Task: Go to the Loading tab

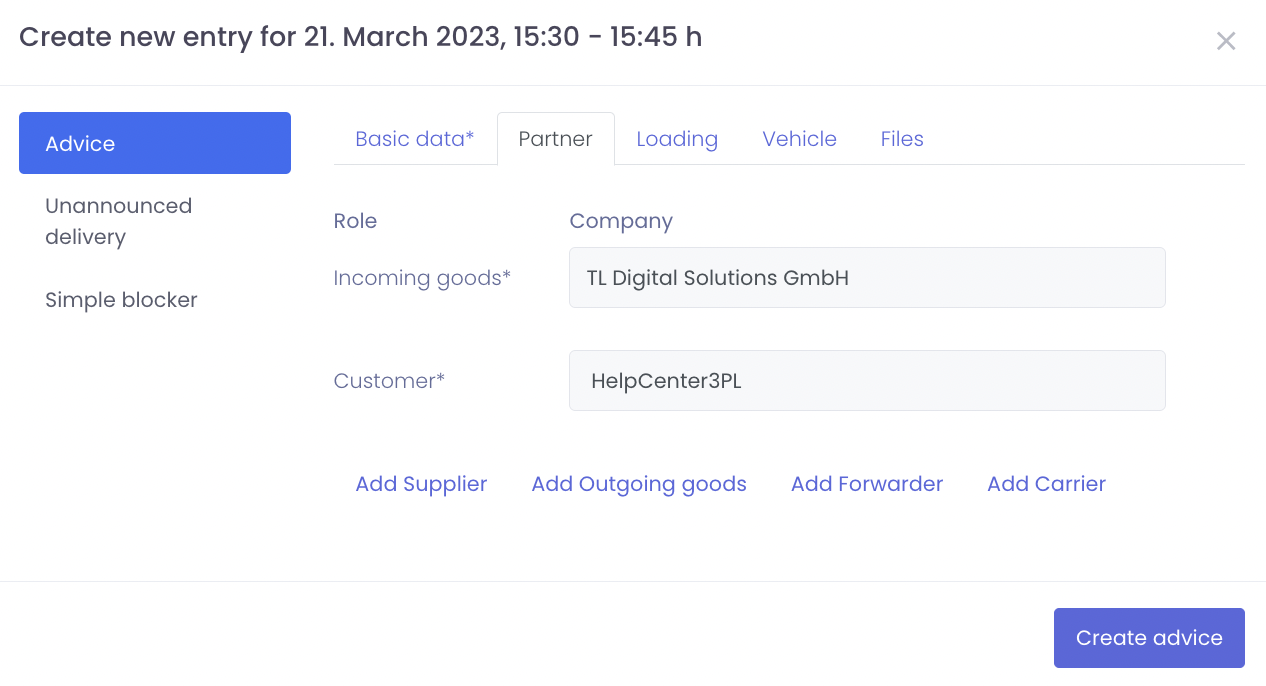Action: 676,139
